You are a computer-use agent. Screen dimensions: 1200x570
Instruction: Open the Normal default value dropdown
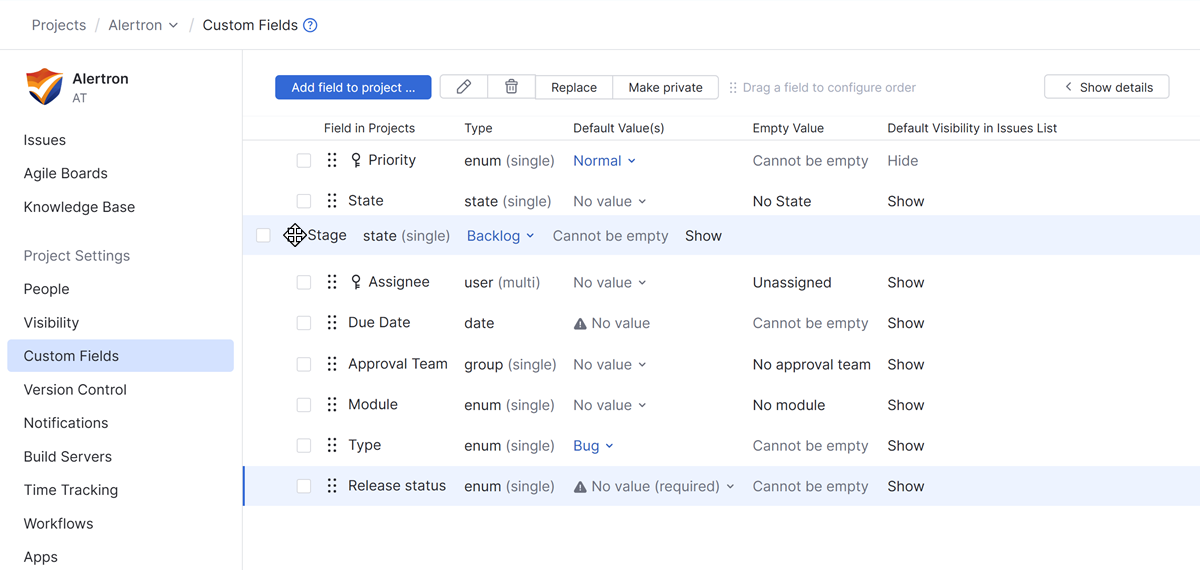click(x=604, y=160)
